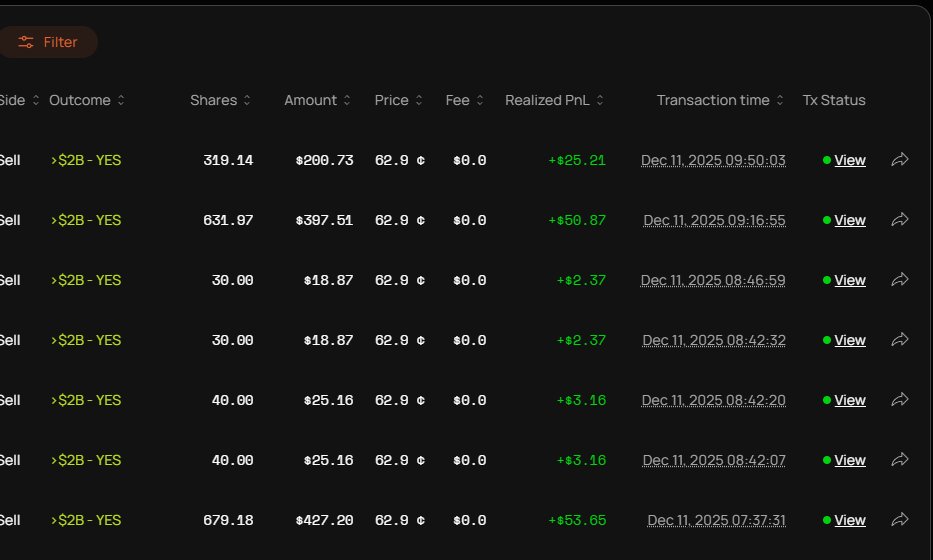Click the $0.0 fee in 08:46:59 row
This screenshot has height=560, width=933.
(469, 280)
